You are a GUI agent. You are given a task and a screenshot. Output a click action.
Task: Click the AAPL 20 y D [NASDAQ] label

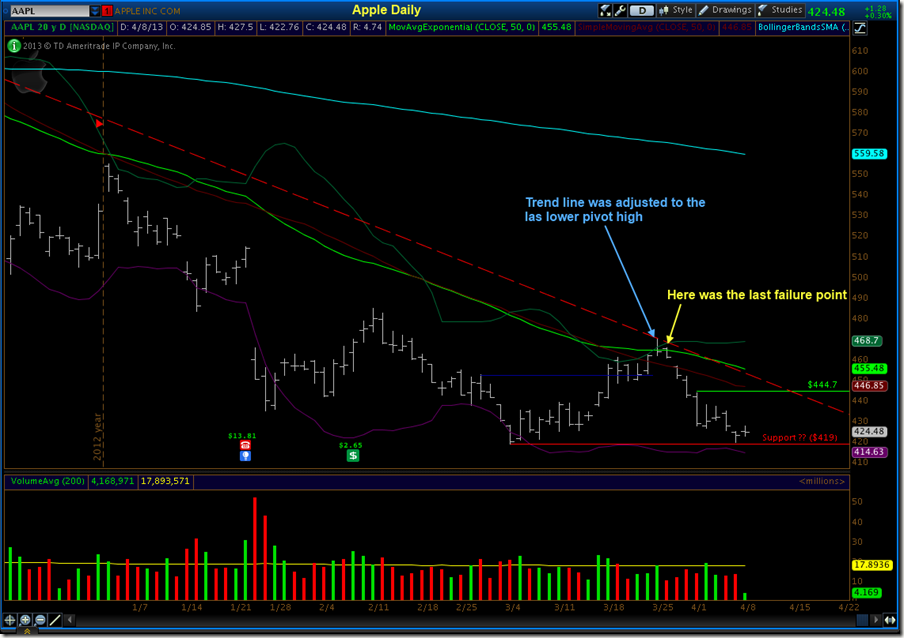(61, 27)
